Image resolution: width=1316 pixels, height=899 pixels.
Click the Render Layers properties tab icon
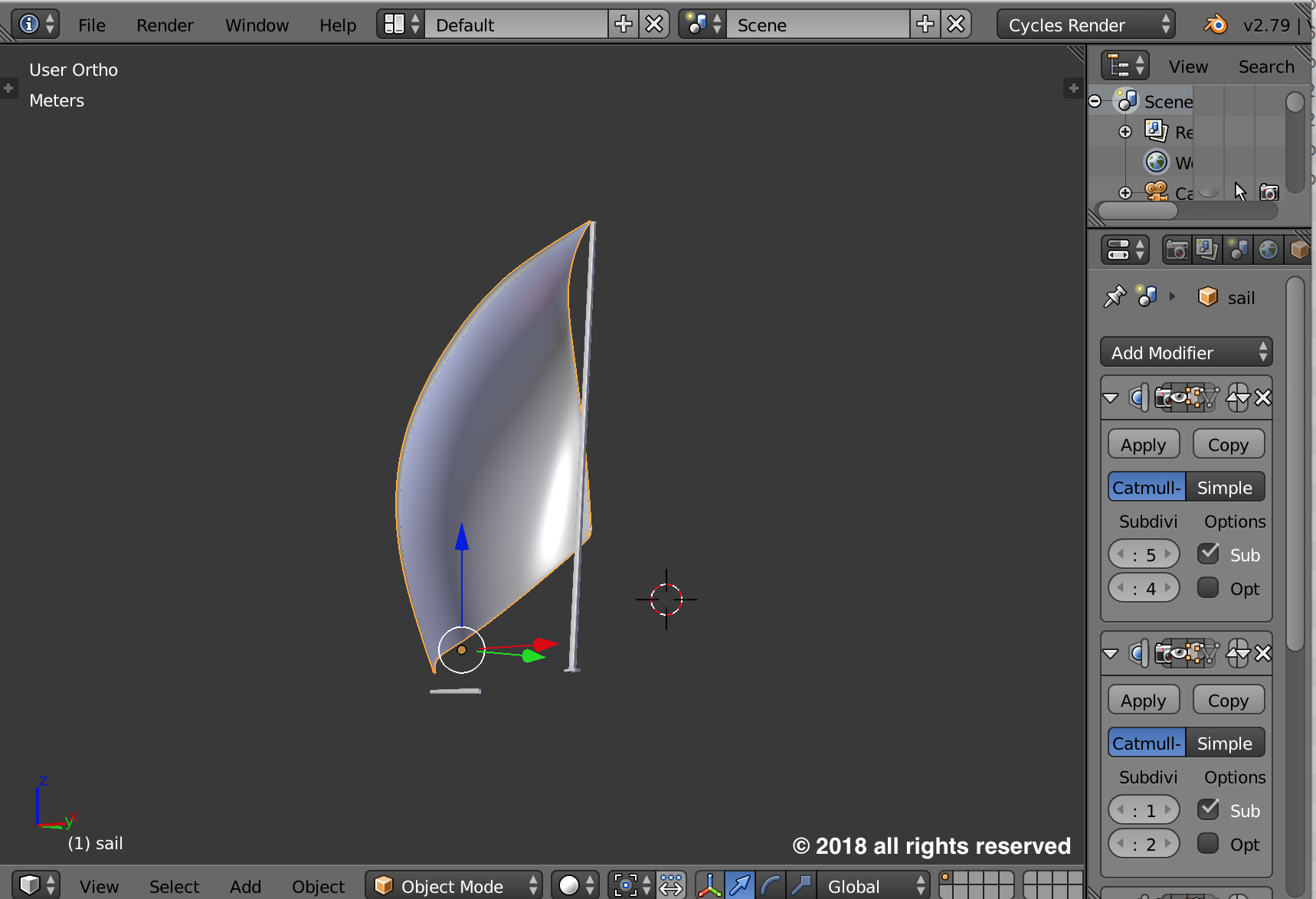[1206, 250]
